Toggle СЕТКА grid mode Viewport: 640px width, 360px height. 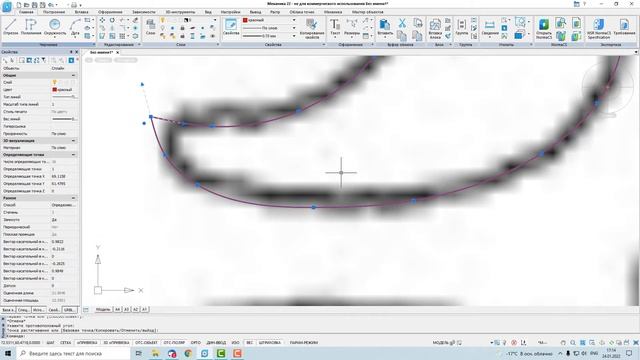click(65, 343)
